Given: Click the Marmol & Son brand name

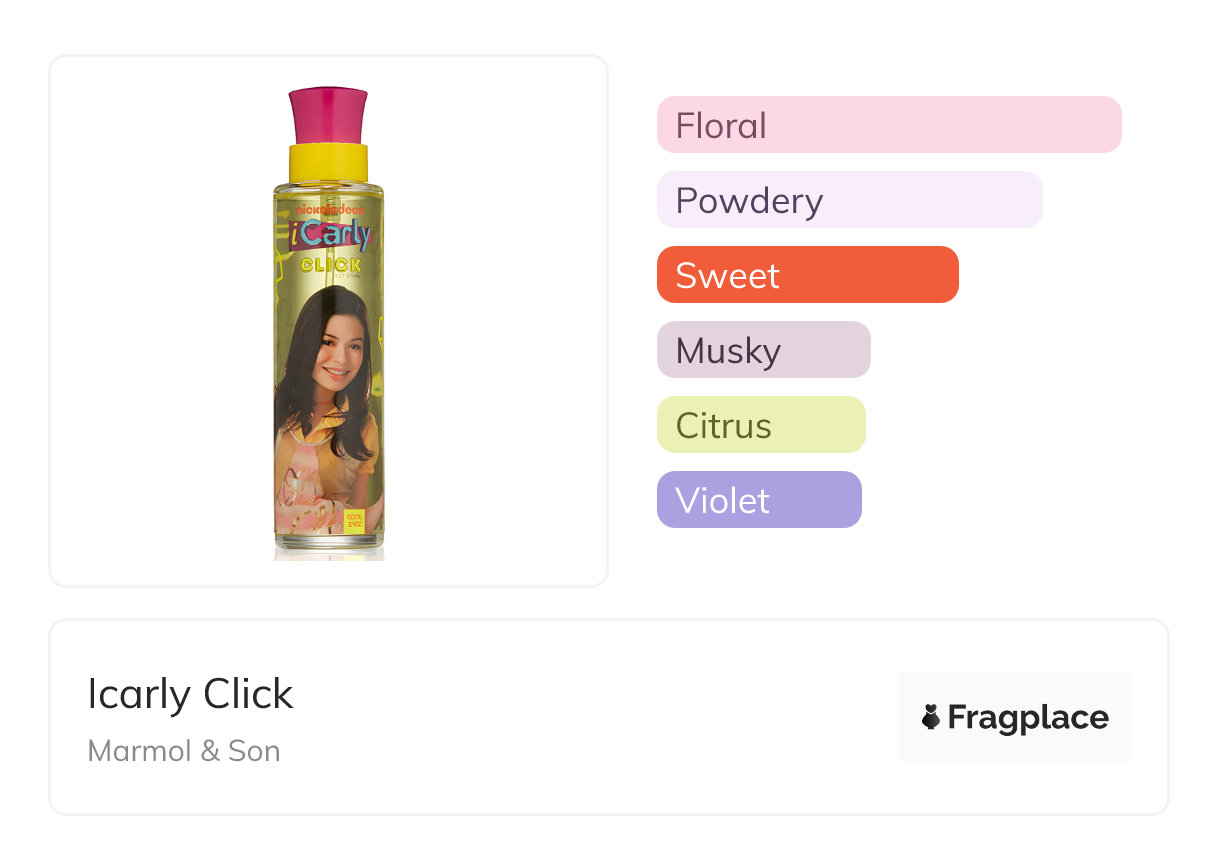Looking at the screenshot, I should [x=184, y=751].
